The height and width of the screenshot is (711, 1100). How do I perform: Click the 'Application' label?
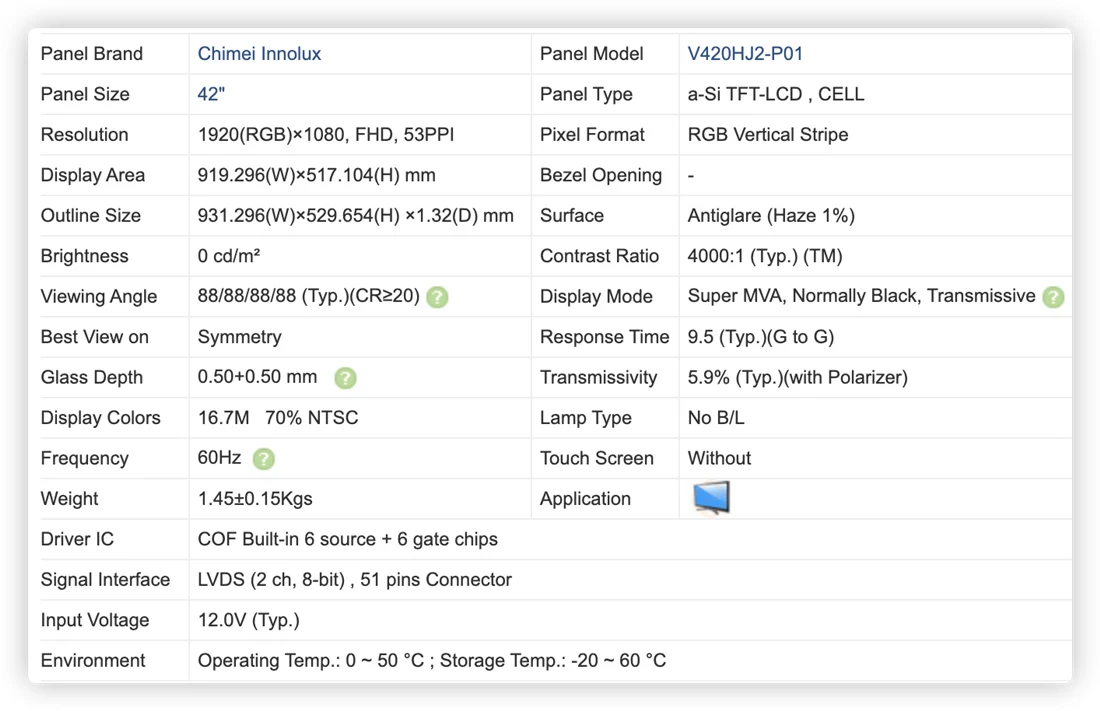click(x=585, y=499)
